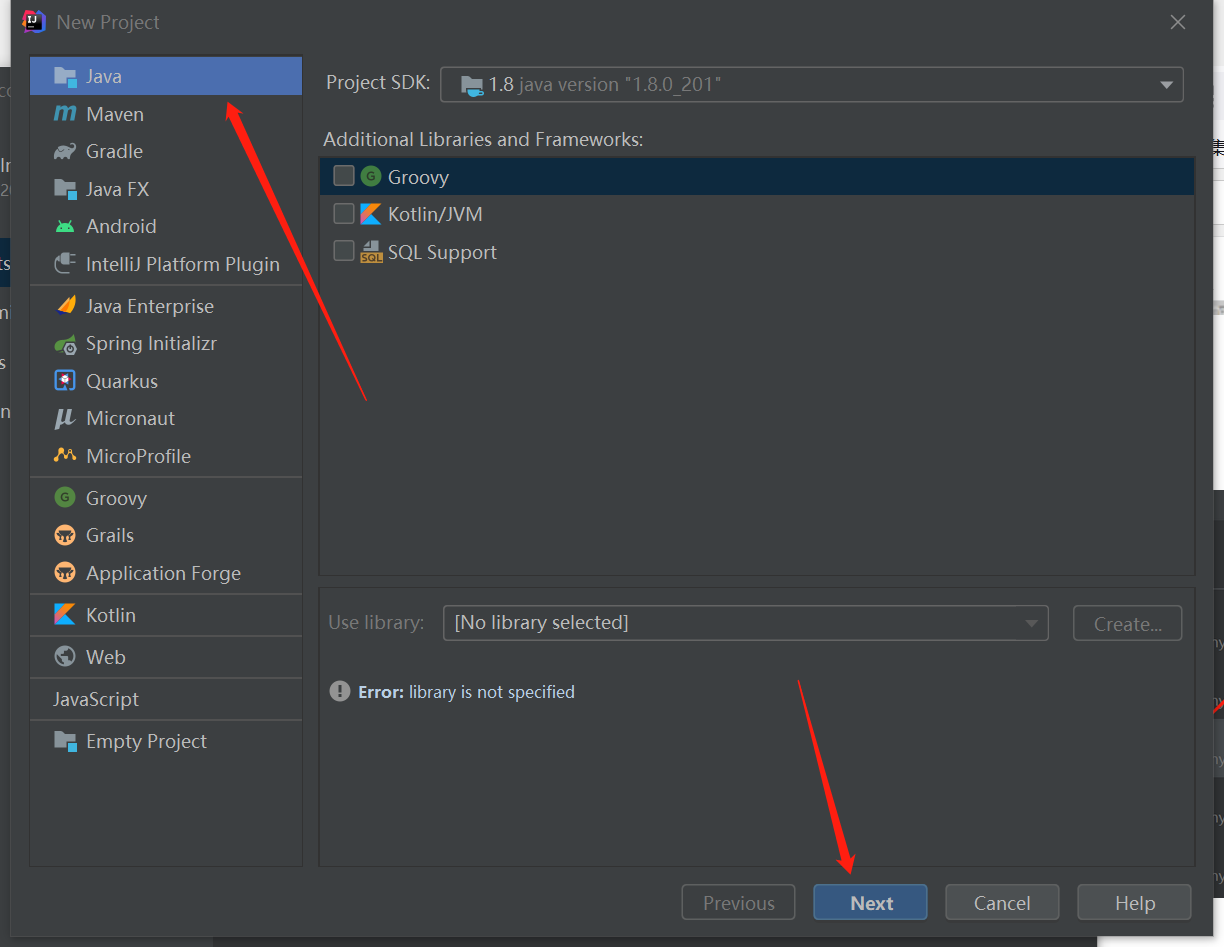This screenshot has height=947, width=1224.
Task: Click 'Project SDK:' label
Action: (378, 82)
